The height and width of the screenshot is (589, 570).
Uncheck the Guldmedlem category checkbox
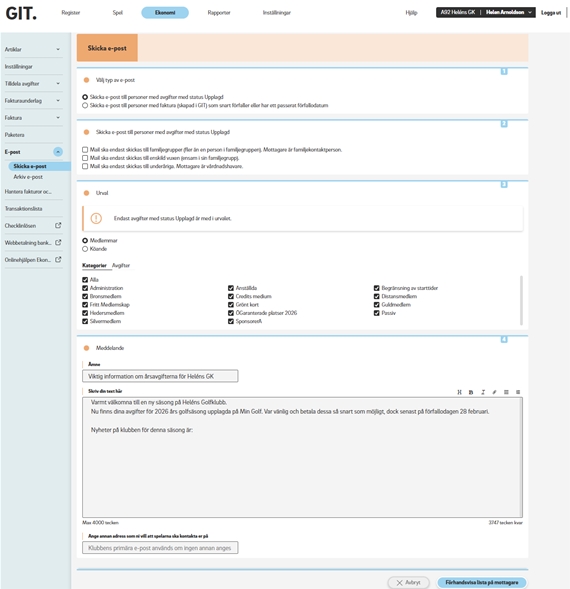coord(376,305)
